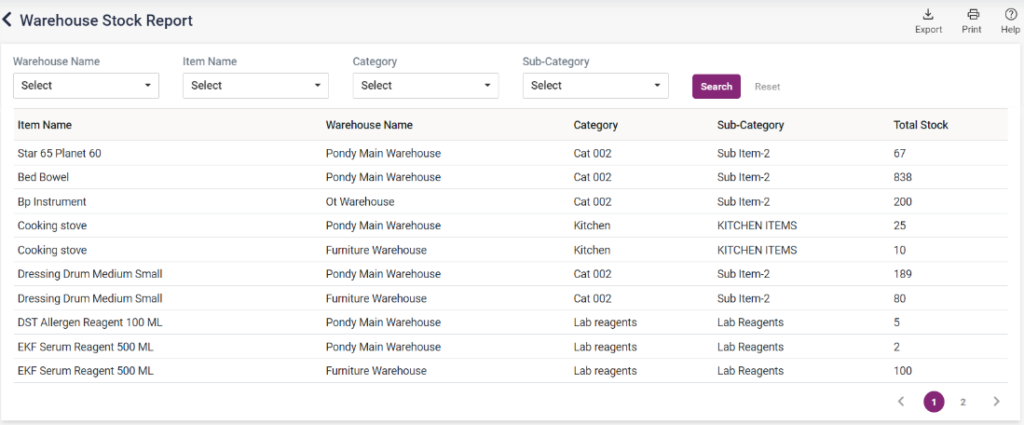
Task: Click the Reset link
Action: point(767,87)
